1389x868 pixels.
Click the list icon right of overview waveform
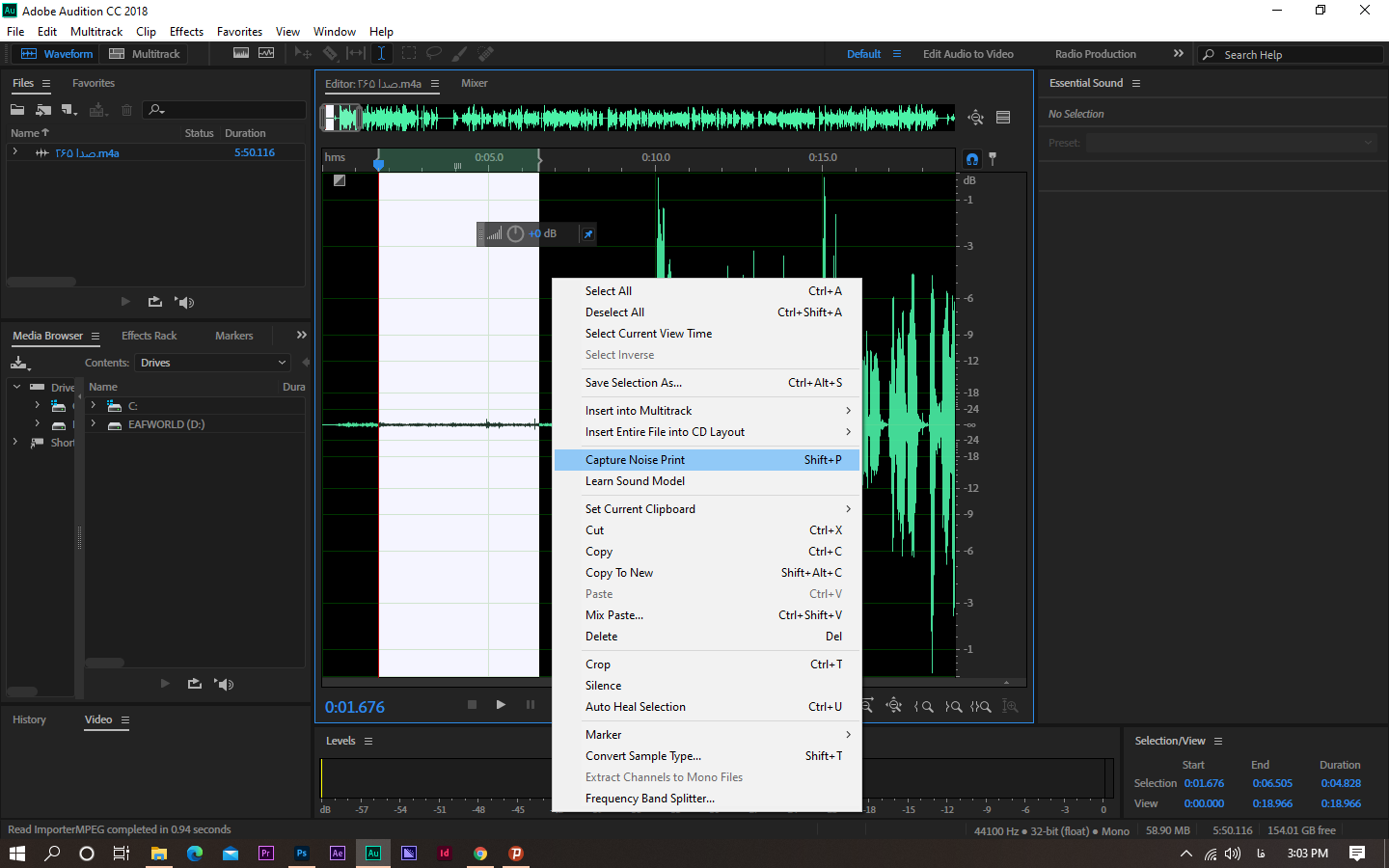point(1003,118)
